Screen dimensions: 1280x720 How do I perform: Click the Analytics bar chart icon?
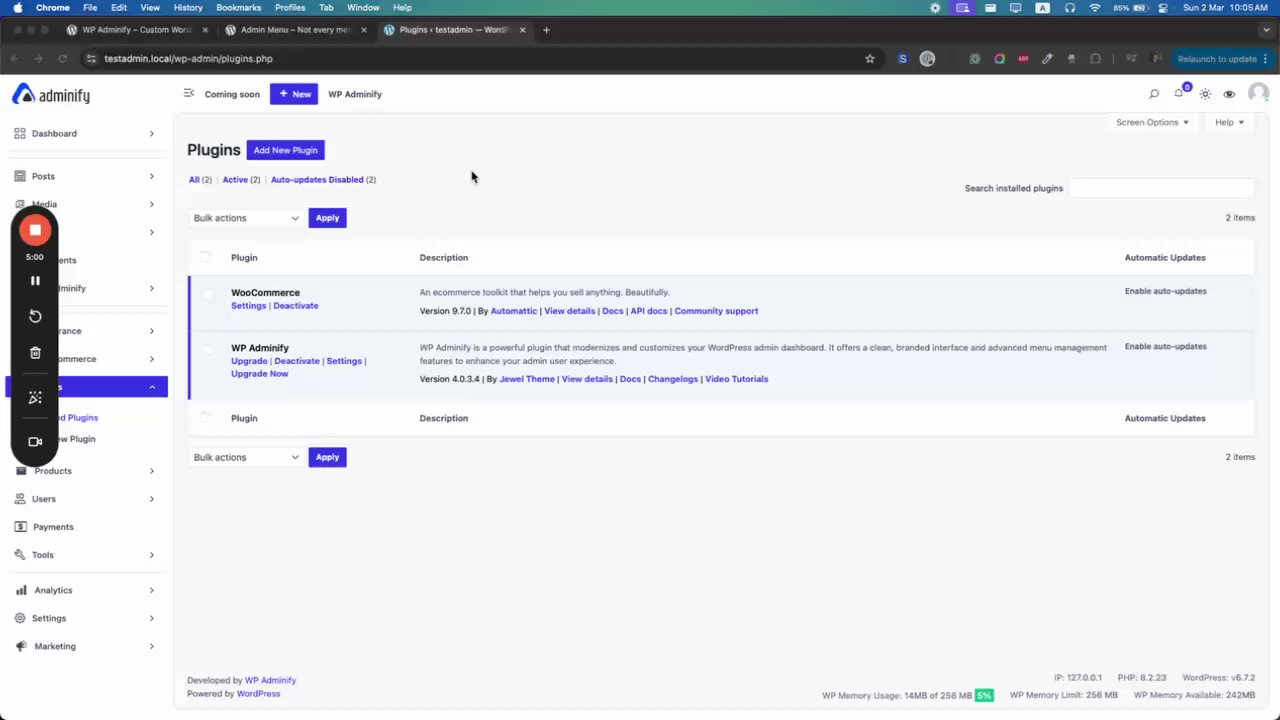(20, 590)
